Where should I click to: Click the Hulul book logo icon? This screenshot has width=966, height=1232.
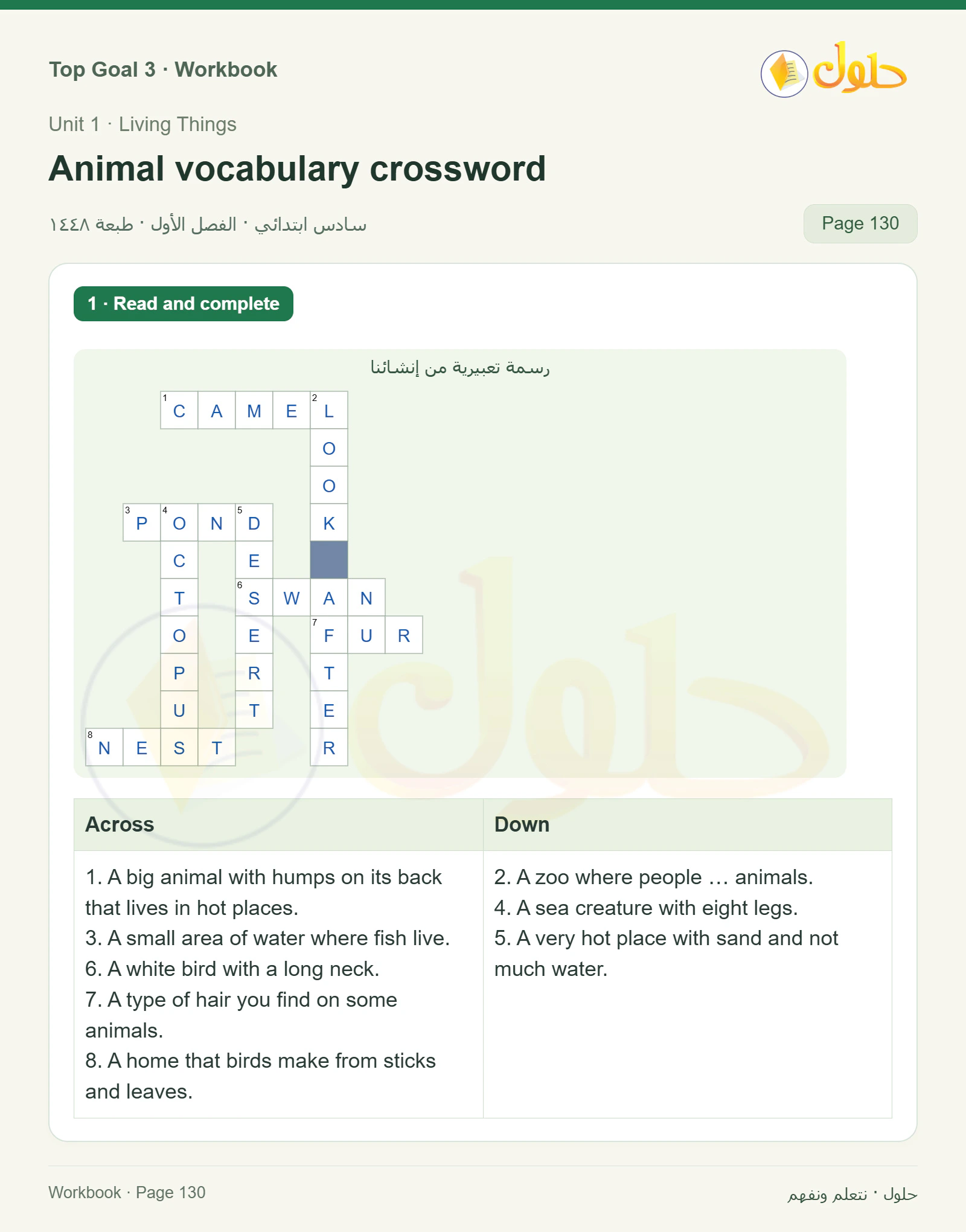pos(784,74)
